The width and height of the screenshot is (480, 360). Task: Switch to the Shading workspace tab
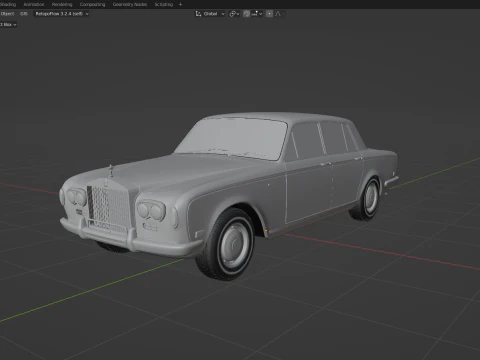(x=8, y=4)
